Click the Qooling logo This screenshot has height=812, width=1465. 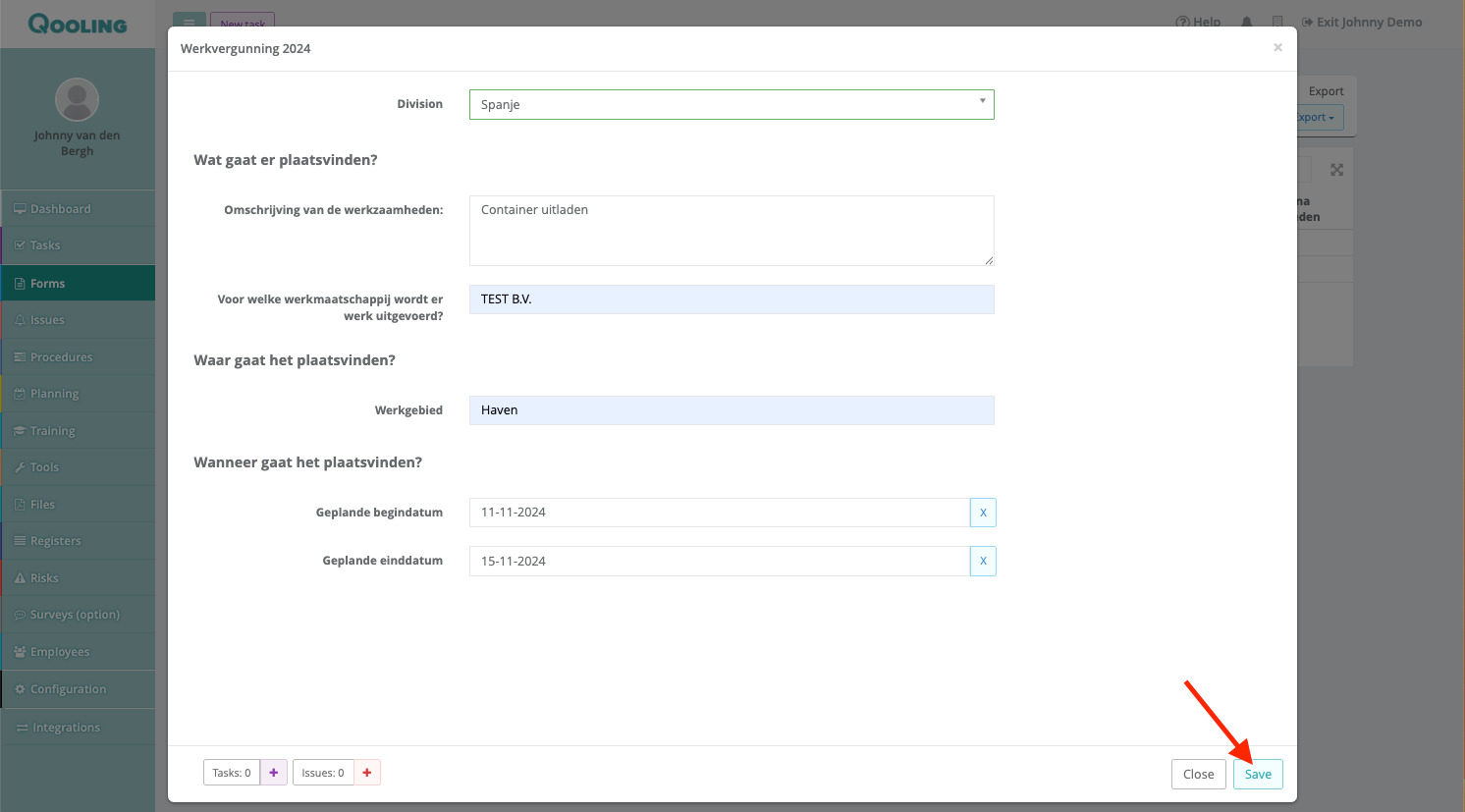78,24
